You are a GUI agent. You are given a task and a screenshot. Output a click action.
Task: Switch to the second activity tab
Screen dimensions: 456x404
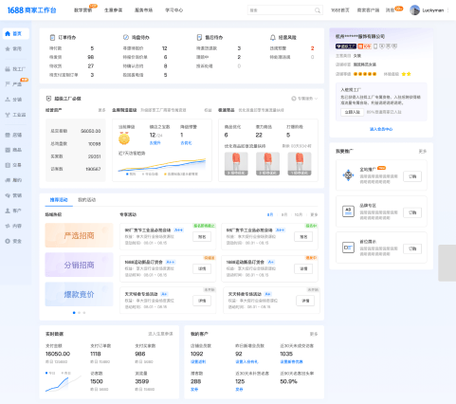(87, 200)
